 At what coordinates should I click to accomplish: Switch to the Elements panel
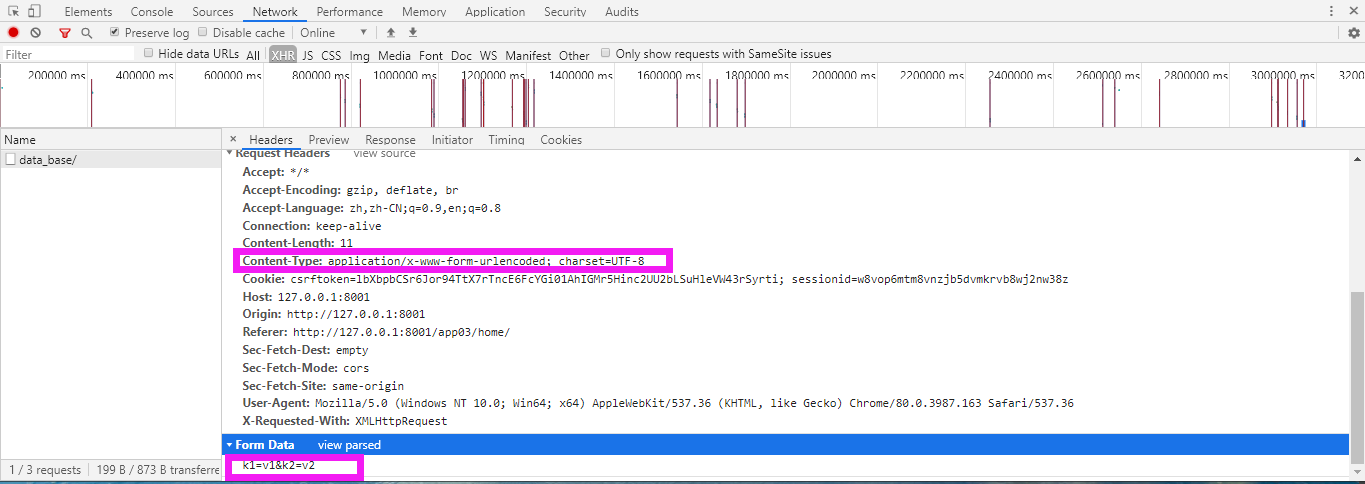tap(88, 12)
